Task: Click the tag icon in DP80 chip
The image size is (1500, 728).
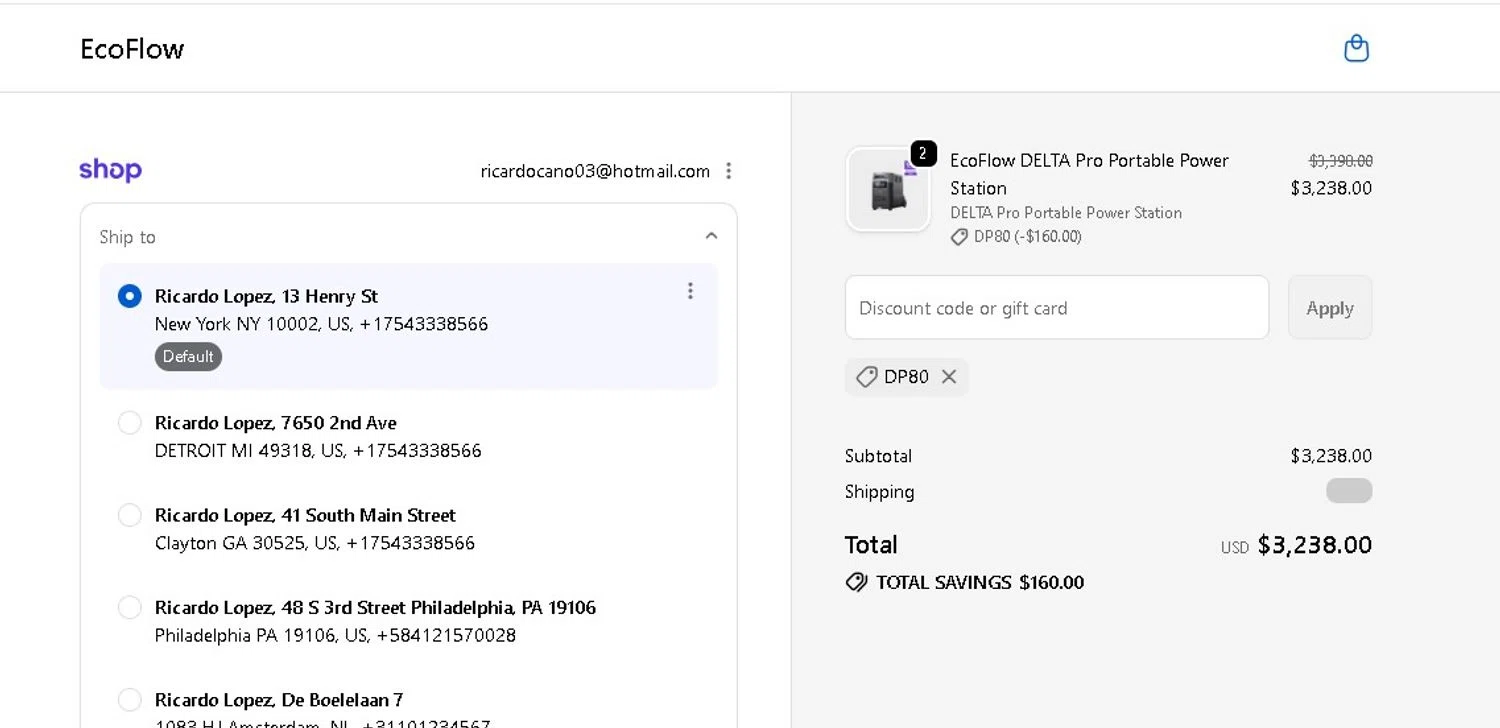Action: 867,377
